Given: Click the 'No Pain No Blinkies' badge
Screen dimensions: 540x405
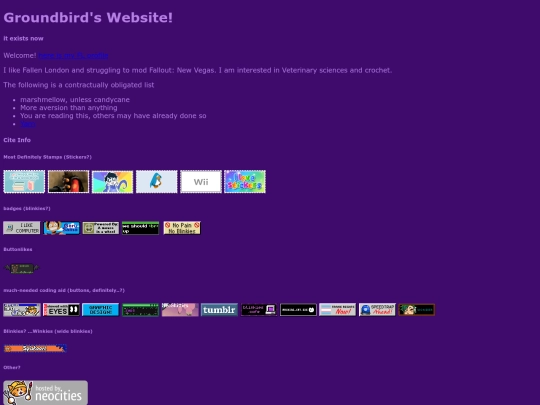Looking at the screenshot, I should 182,228.
